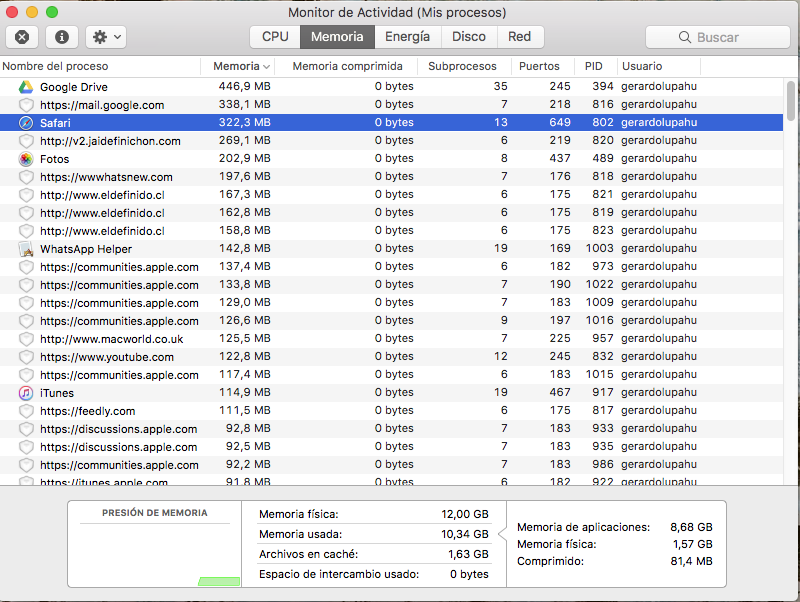The image size is (800, 602).
Task: Sort by the Memoria column header
Action: coord(240,66)
